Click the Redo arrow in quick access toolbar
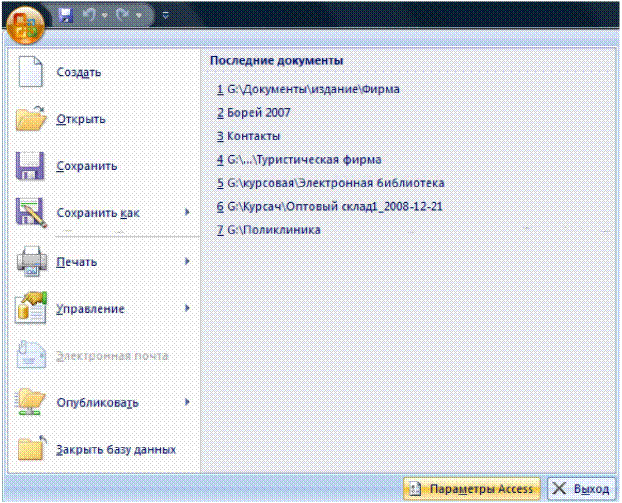The image size is (622, 503). click(122, 15)
